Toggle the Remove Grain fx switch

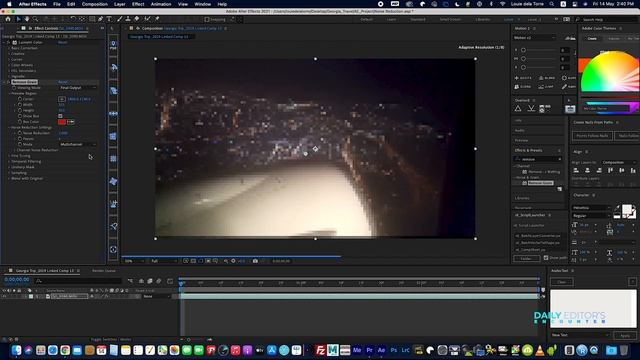[x=8, y=82]
